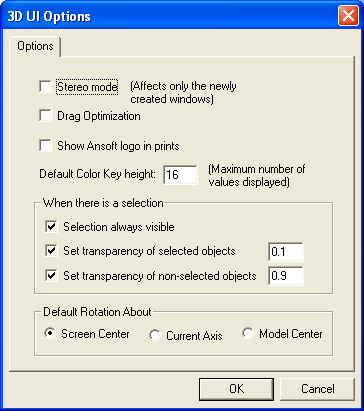Confirm settings with the OK button
The height and width of the screenshot is (411, 364).
tap(236, 389)
